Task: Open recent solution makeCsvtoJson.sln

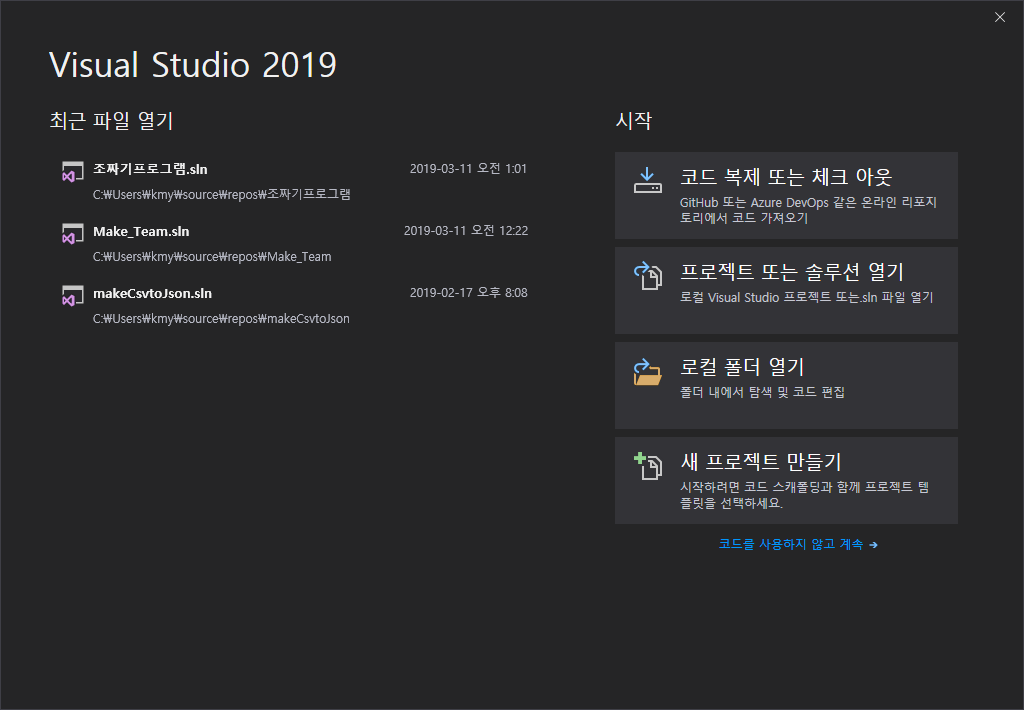Action: [x=152, y=293]
